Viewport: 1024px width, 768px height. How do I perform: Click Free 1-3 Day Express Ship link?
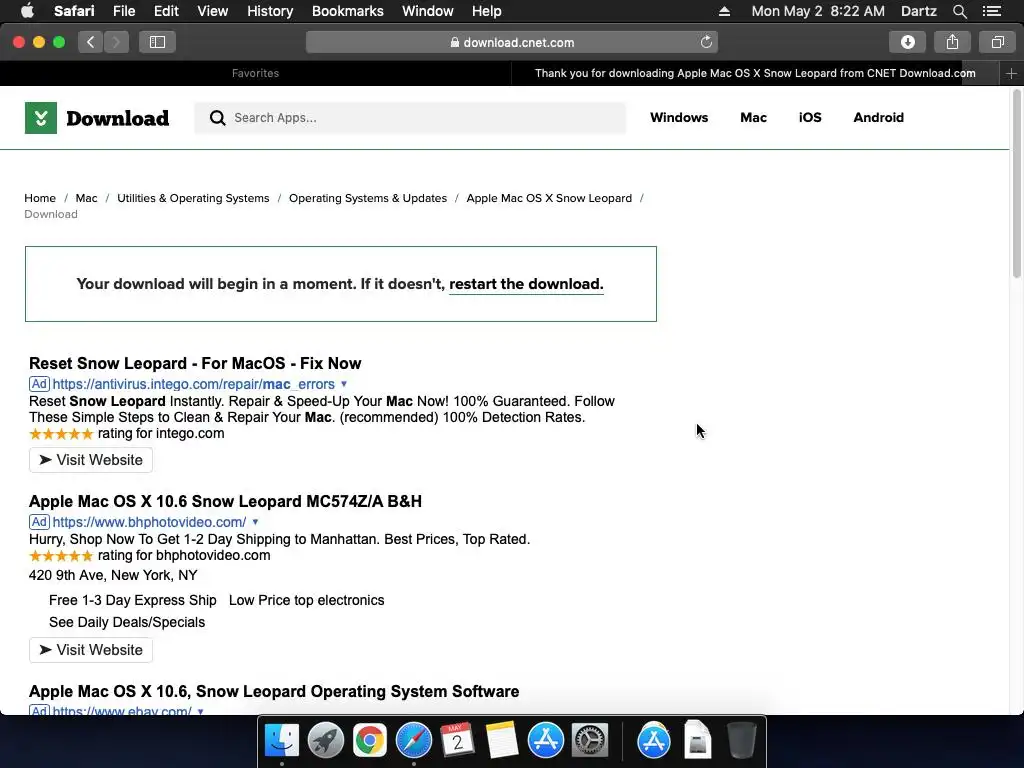tap(133, 600)
